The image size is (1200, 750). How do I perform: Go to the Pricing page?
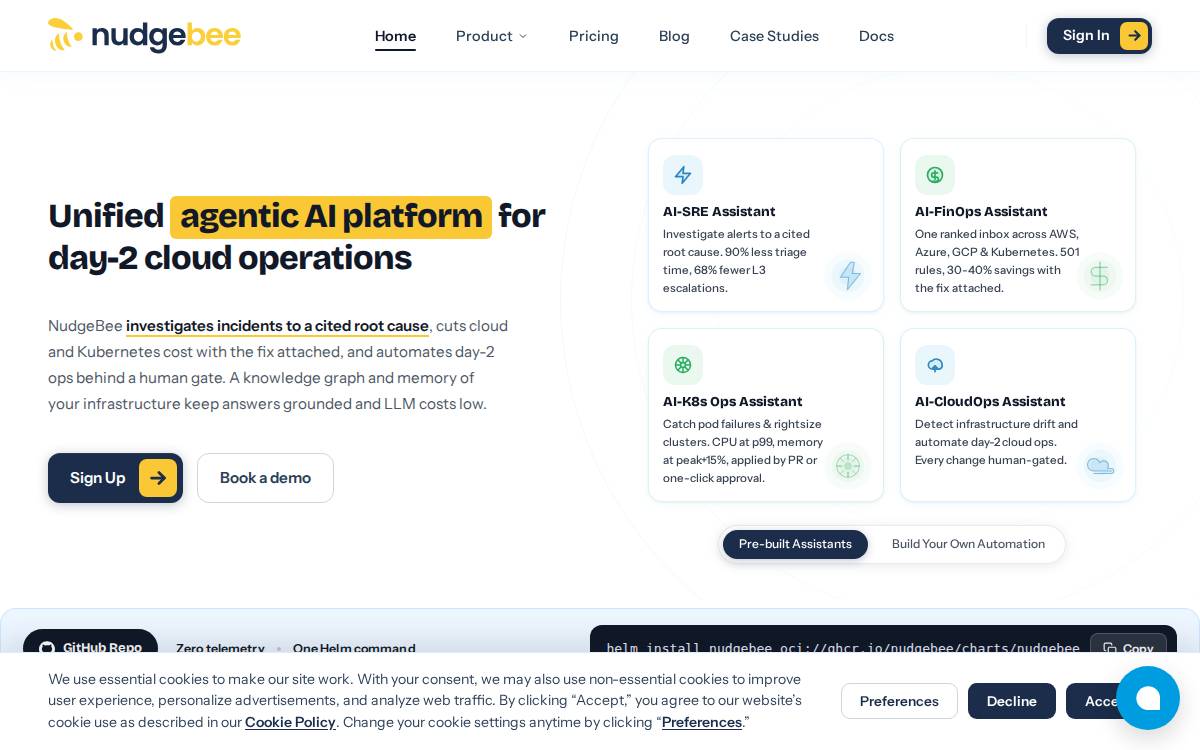point(594,36)
